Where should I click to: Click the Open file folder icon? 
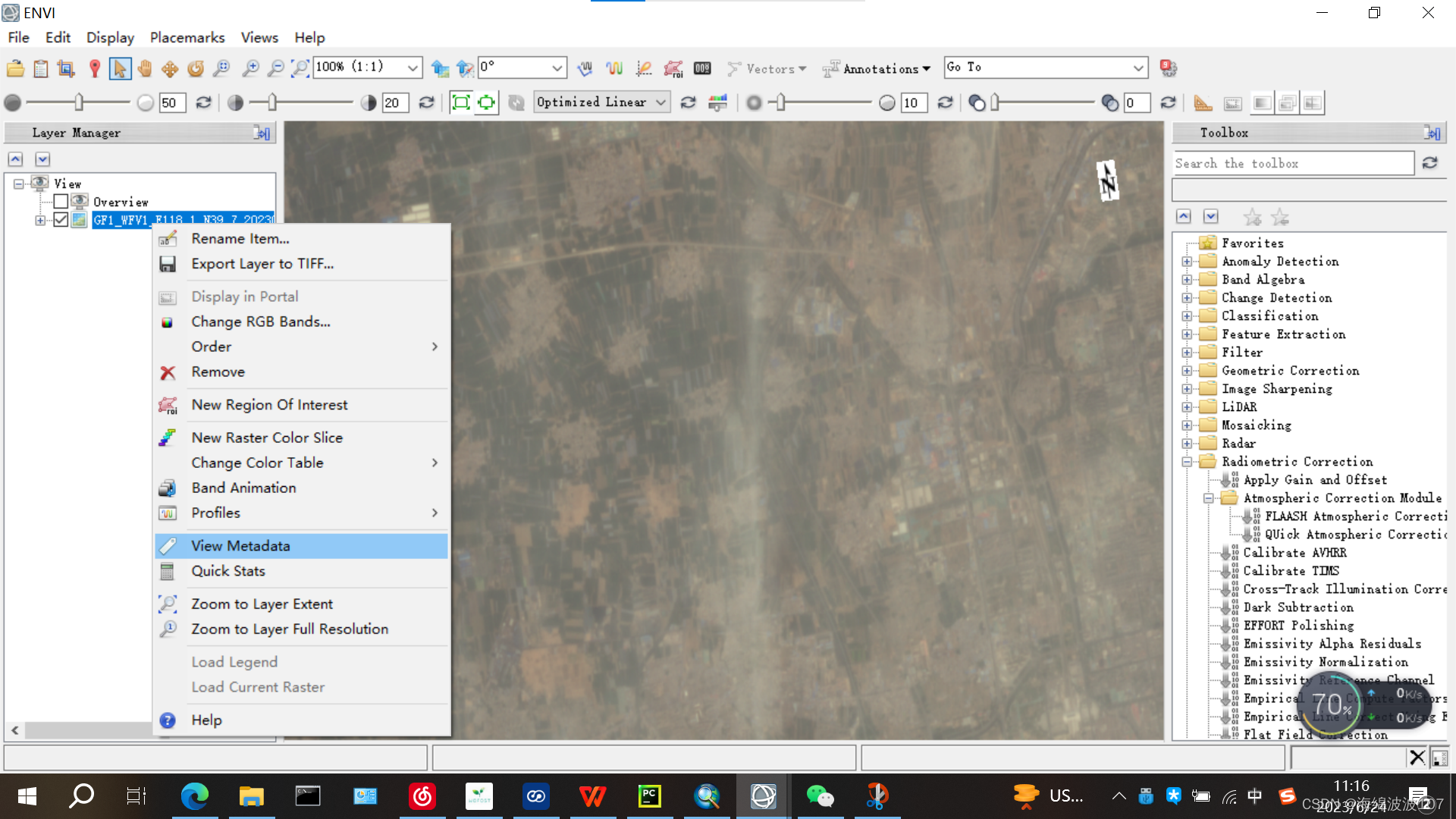coord(15,68)
